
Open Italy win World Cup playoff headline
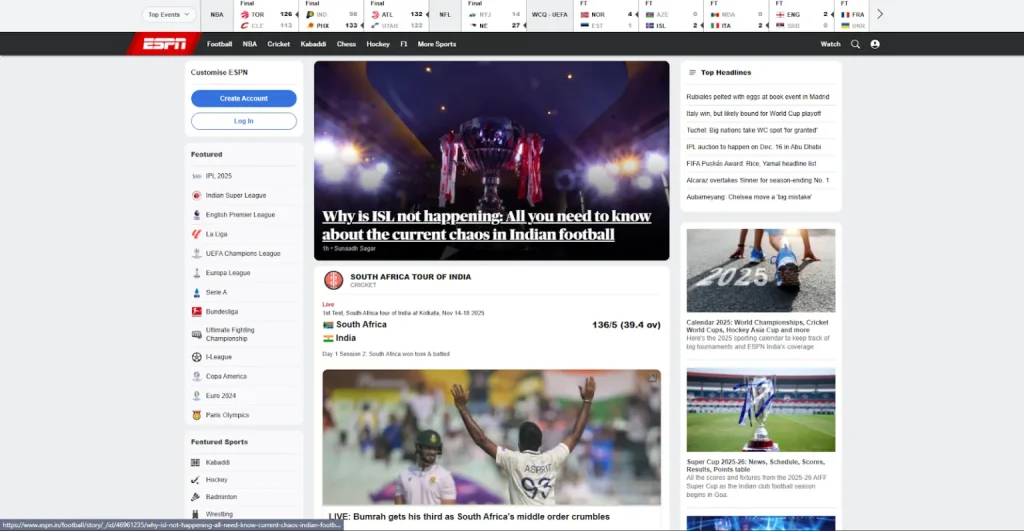click(x=754, y=114)
